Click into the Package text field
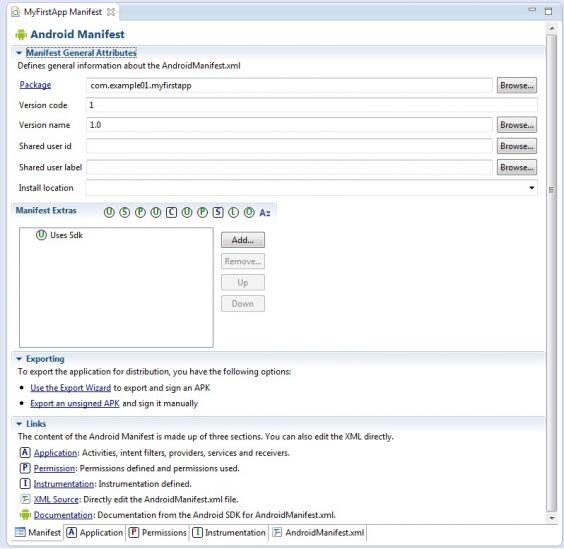This screenshot has width=564, height=549. [289, 86]
